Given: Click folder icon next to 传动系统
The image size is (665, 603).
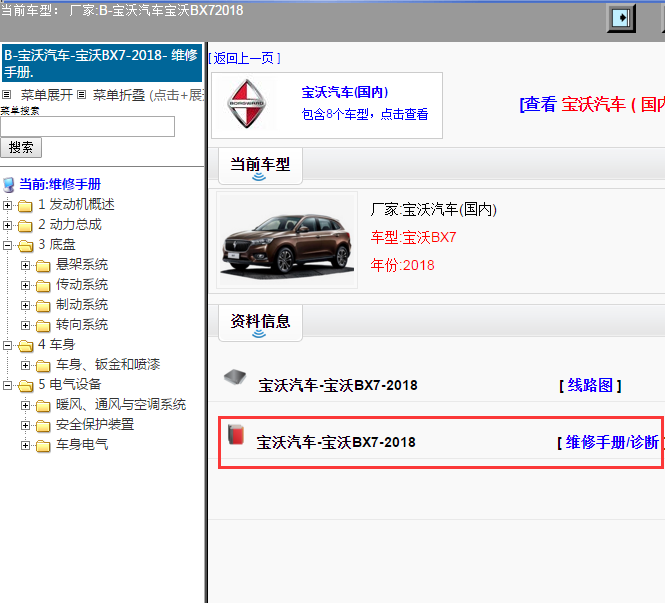Looking at the screenshot, I should pos(43,285).
